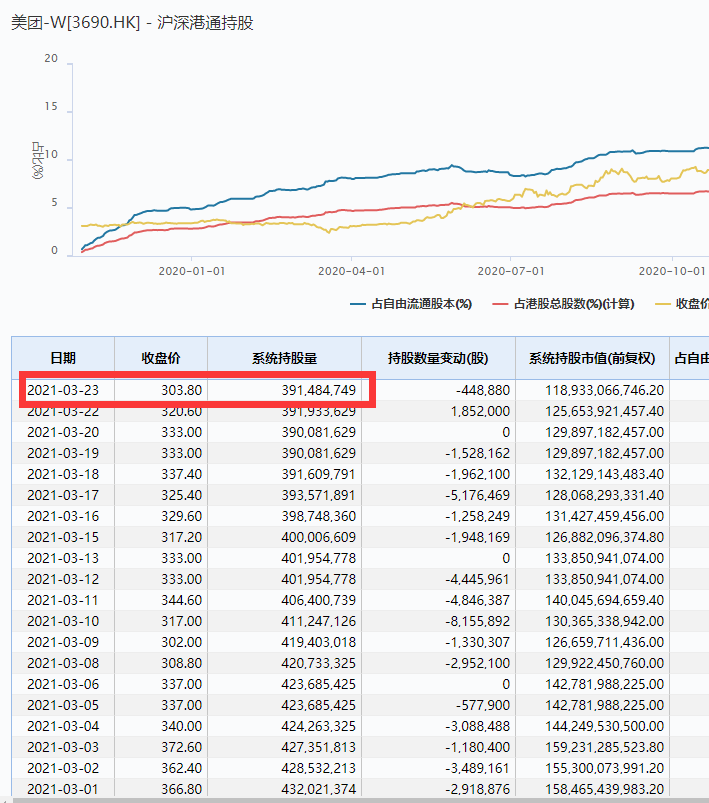Sort by the 日期 column header
Viewport: 709px width, 803px height.
63,358
